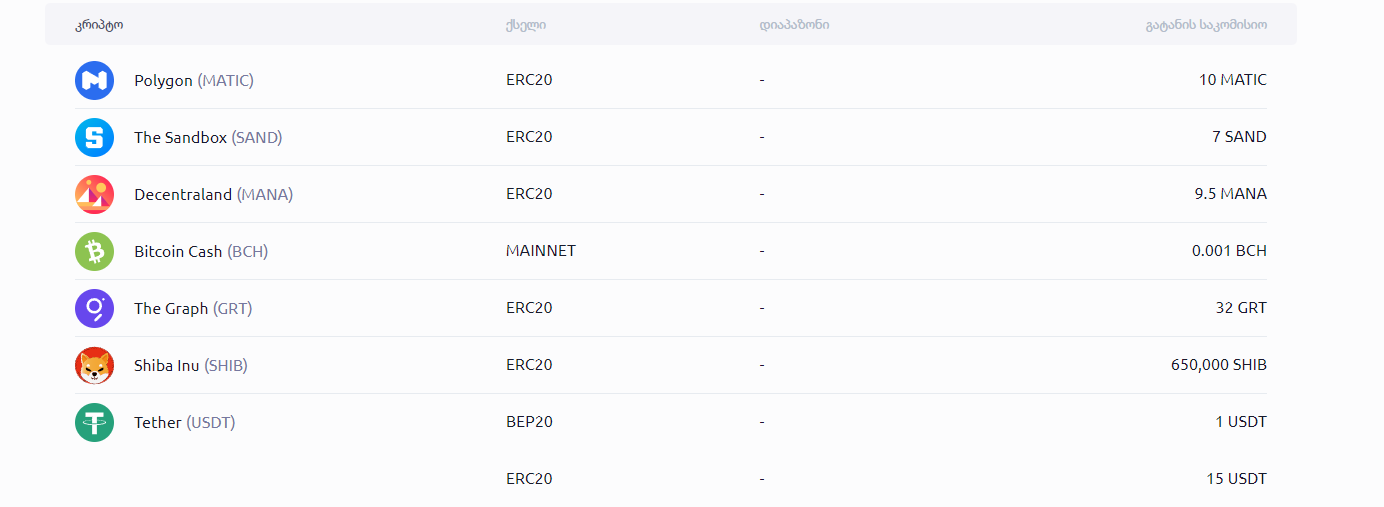Screen dimensions: 1384x507
Task: Click the MAINNET network cell
Action: click(541, 251)
